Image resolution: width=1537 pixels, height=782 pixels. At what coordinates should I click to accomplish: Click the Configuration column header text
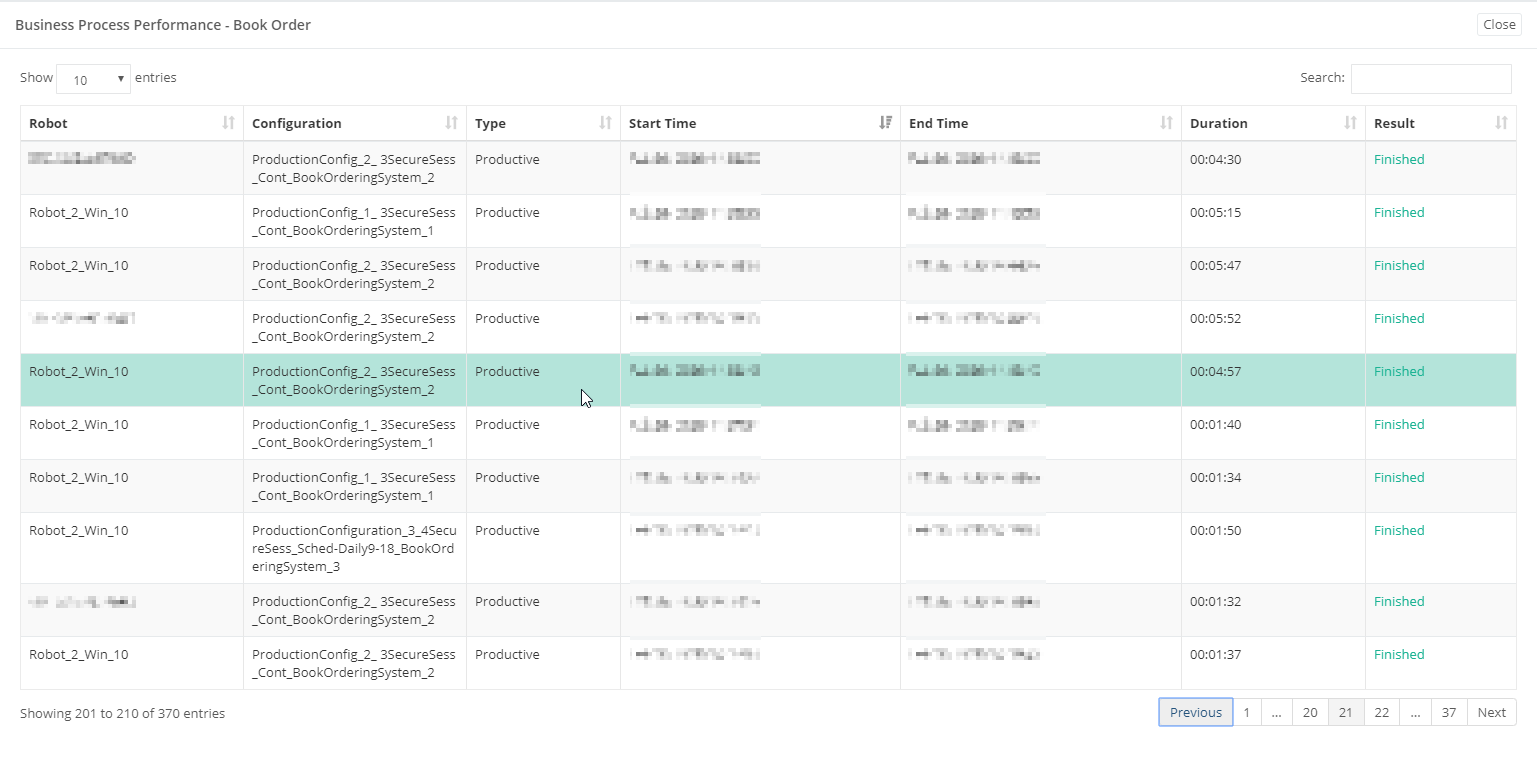[x=296, y=123]
